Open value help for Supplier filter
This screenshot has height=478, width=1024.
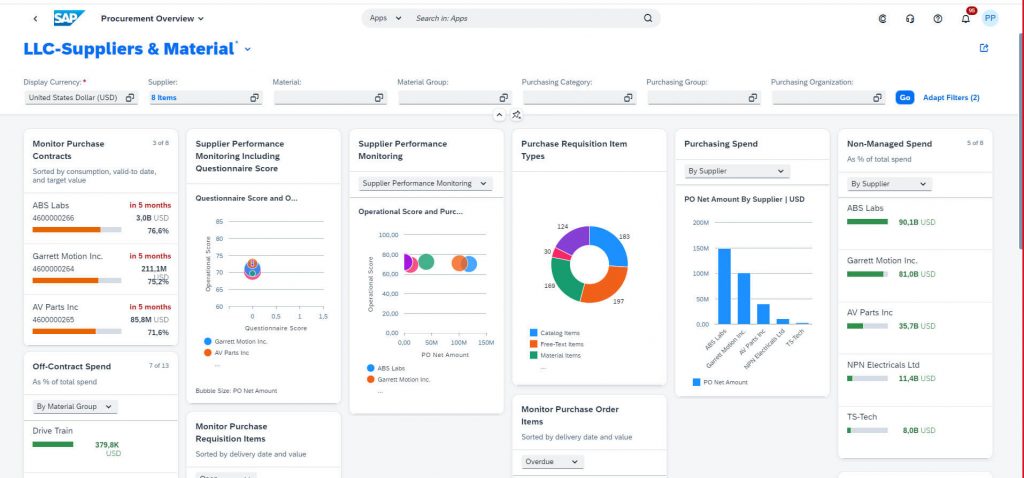[x=254, y=98]
